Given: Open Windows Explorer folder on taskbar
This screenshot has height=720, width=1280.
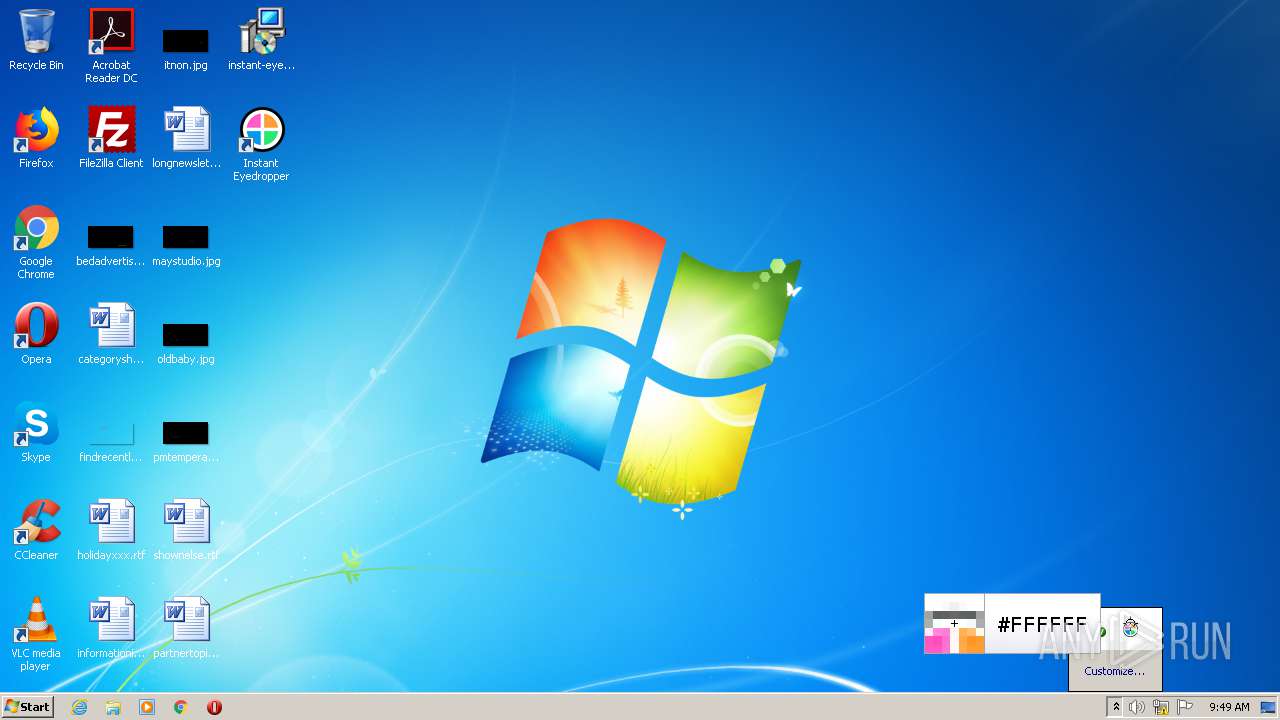Looking at the screenshot, I should [x=113, y=707].
